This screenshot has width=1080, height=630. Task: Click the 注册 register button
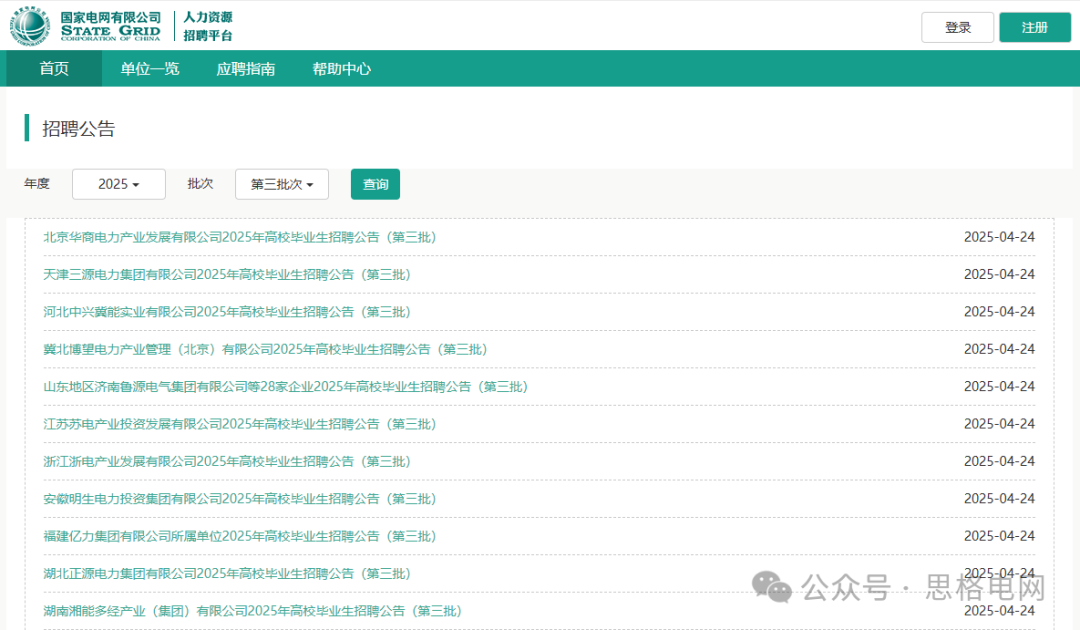pos(1034,27)
